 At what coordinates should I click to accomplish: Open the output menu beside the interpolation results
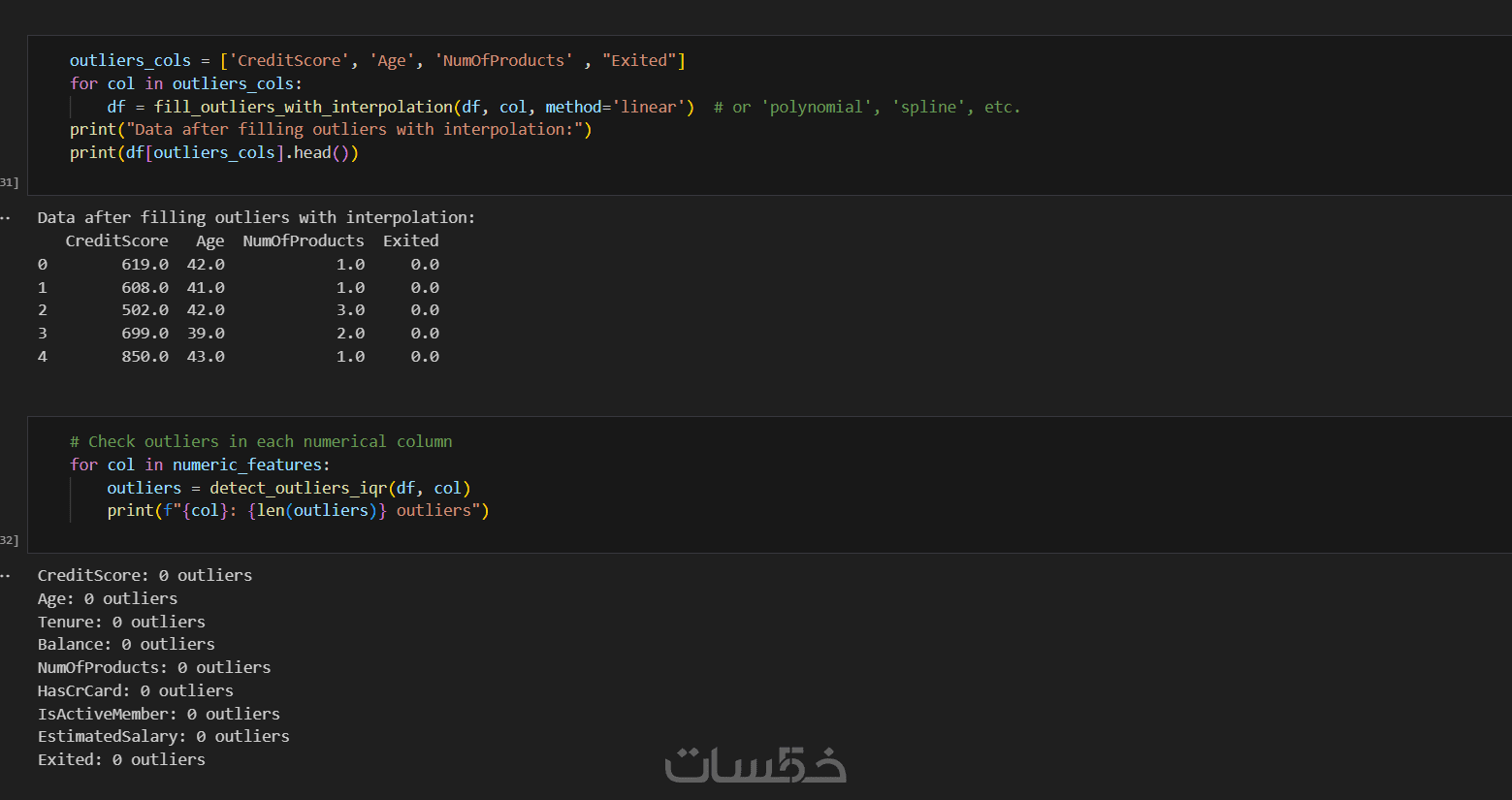[5, 218]
